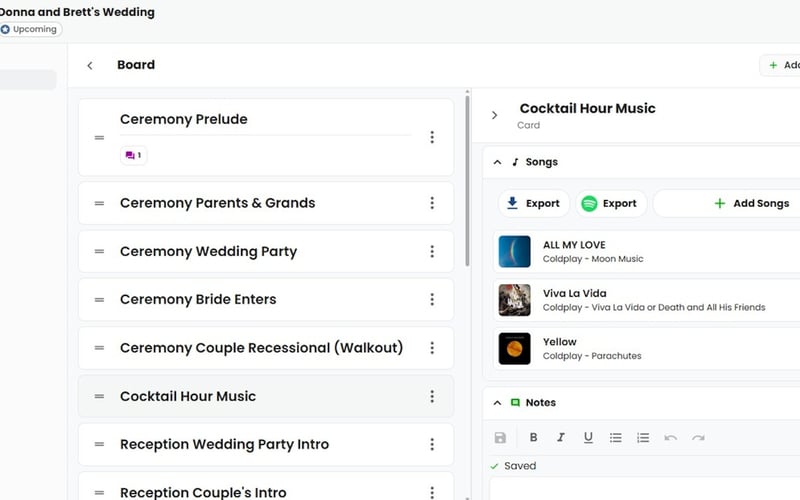Open the Ceremony Wedding Party three-dot menu
Screen dimensions: 800x500
pyautogui.click(x=432, y=252)
